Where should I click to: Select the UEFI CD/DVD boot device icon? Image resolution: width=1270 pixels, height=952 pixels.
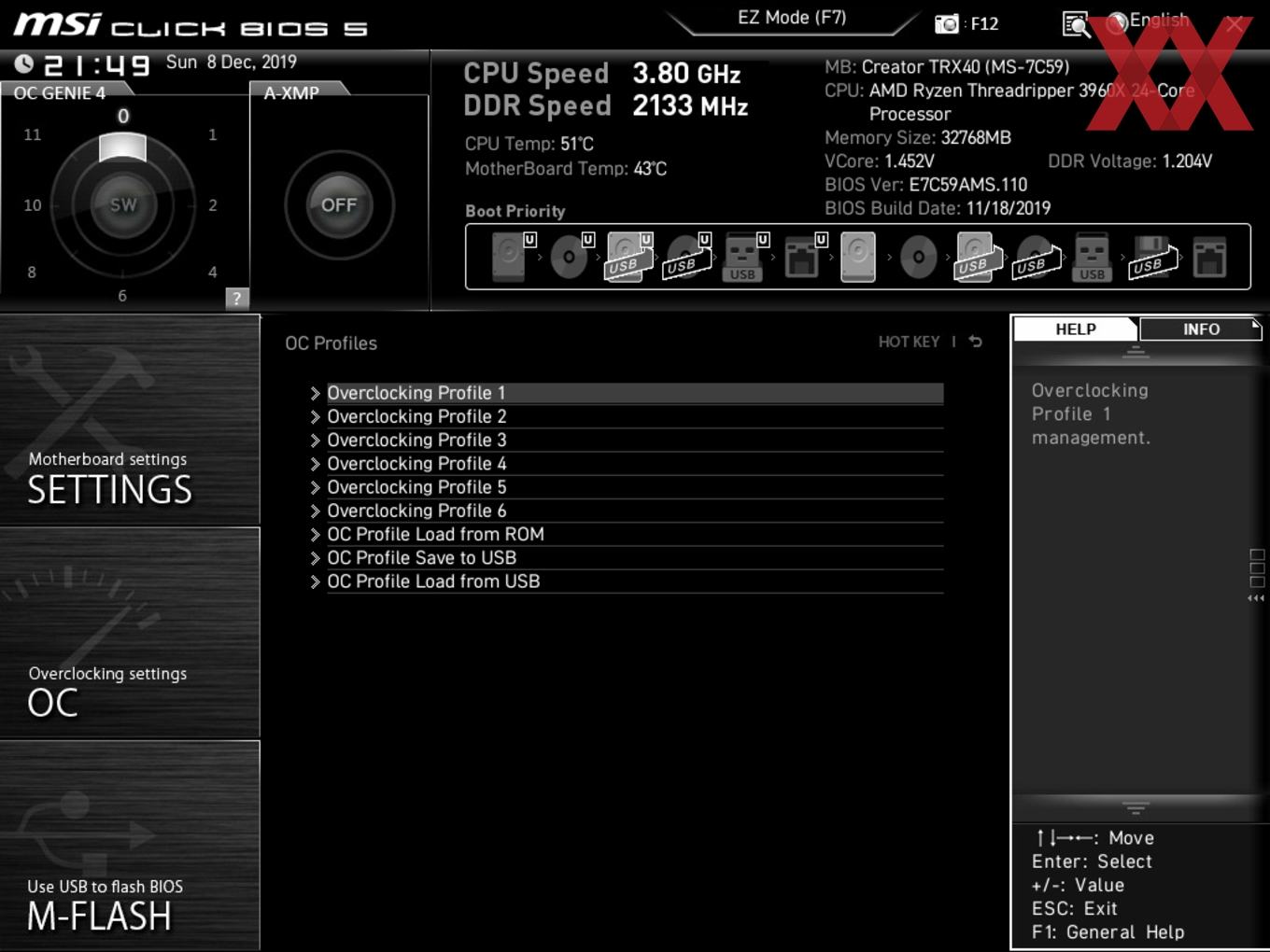571,257
